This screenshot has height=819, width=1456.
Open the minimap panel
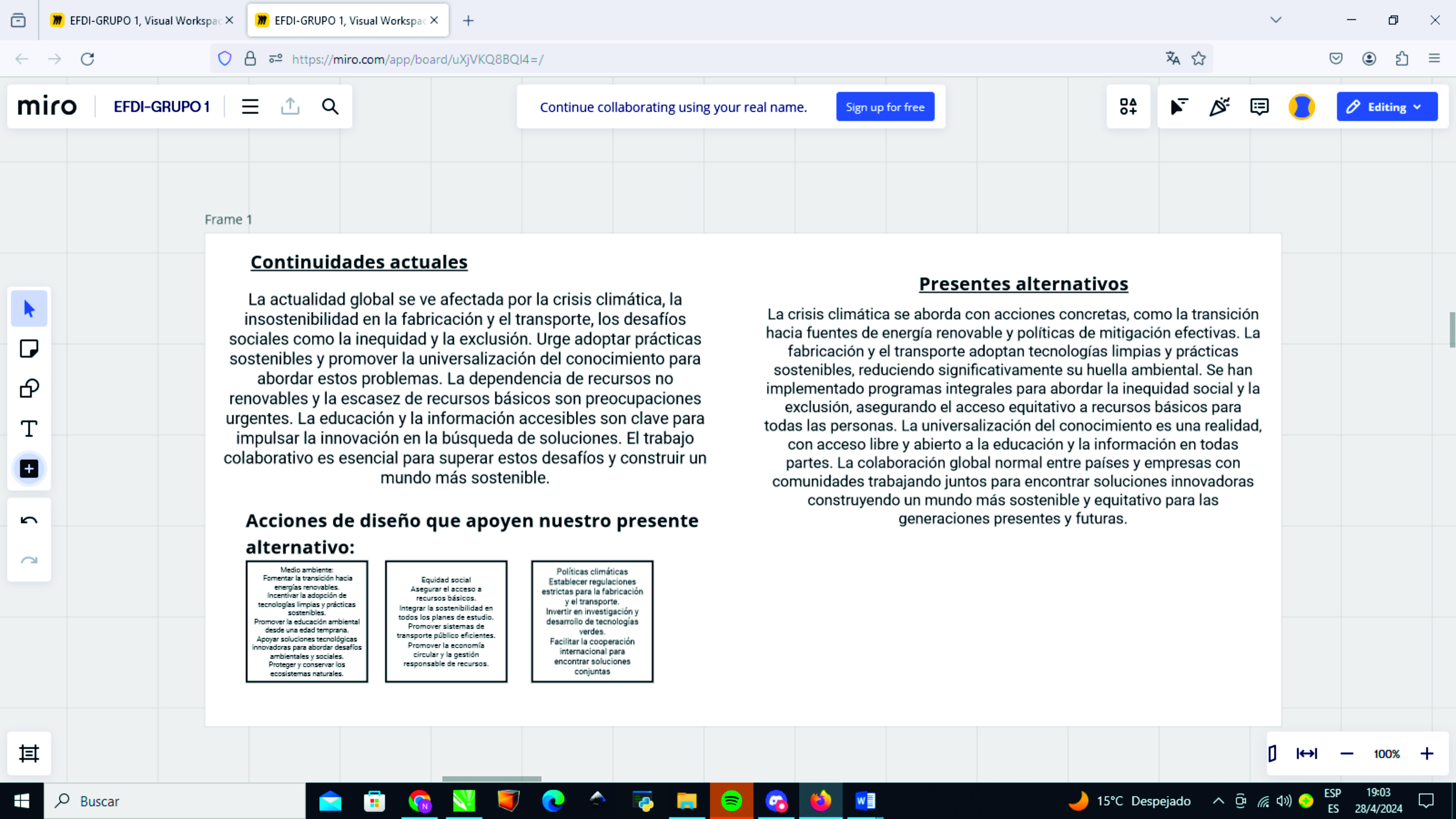coord(1272,753)
